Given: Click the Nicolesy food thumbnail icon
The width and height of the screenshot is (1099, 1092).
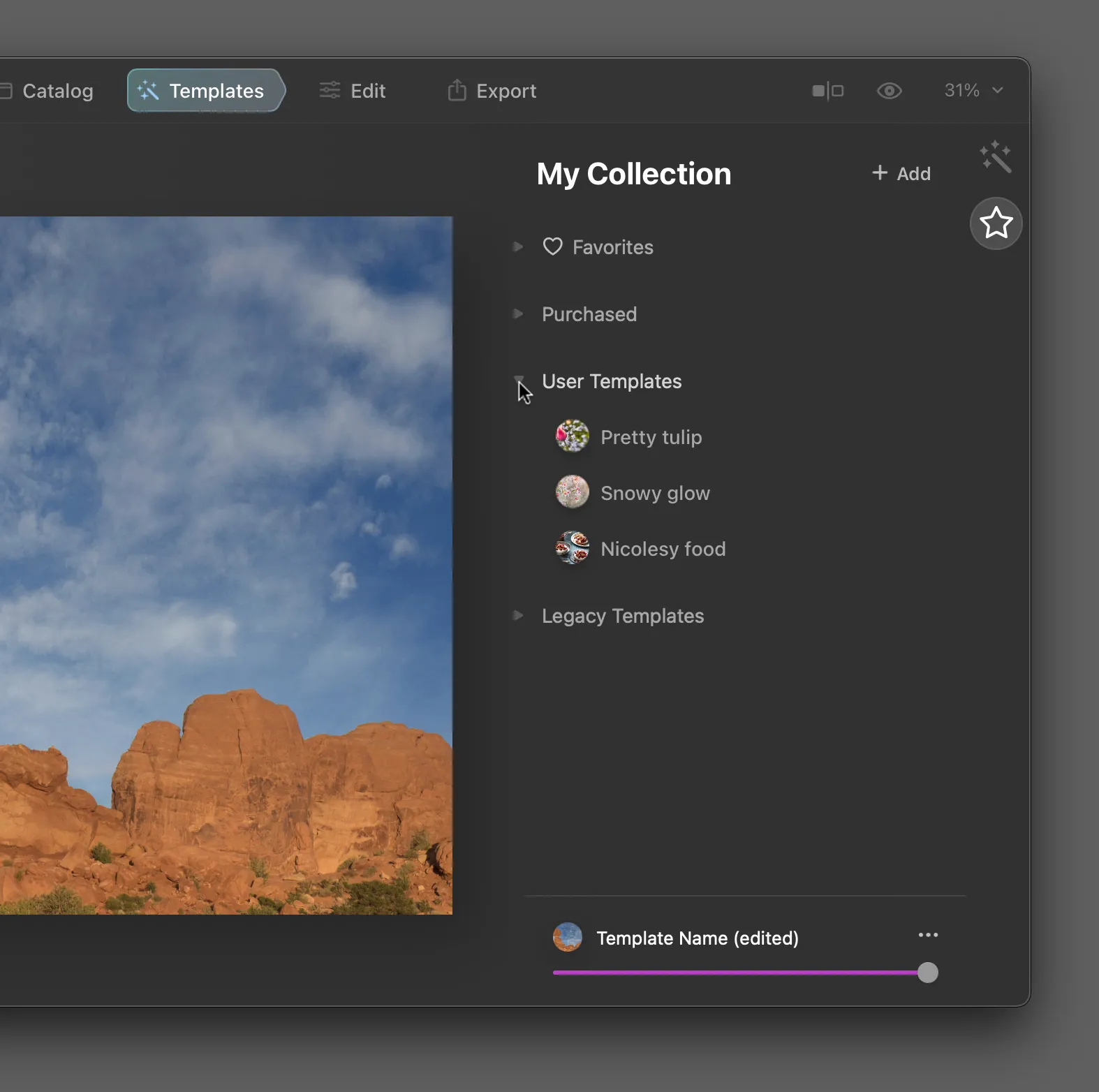Looking at the screenshot, I should coord(572,548).
